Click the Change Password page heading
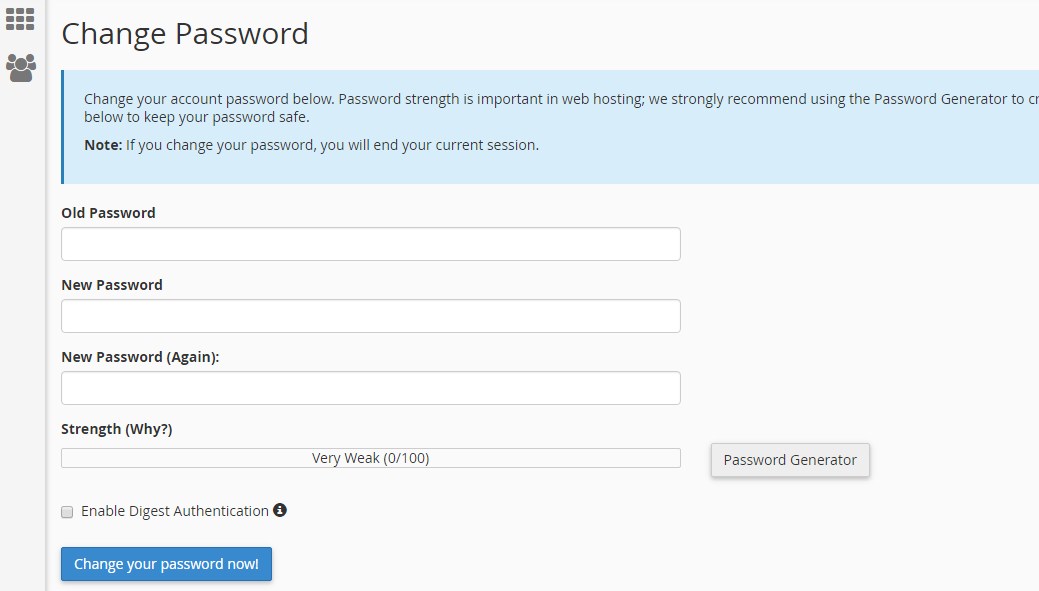The height and width of the screenshot is (591, 1039). 185,33
